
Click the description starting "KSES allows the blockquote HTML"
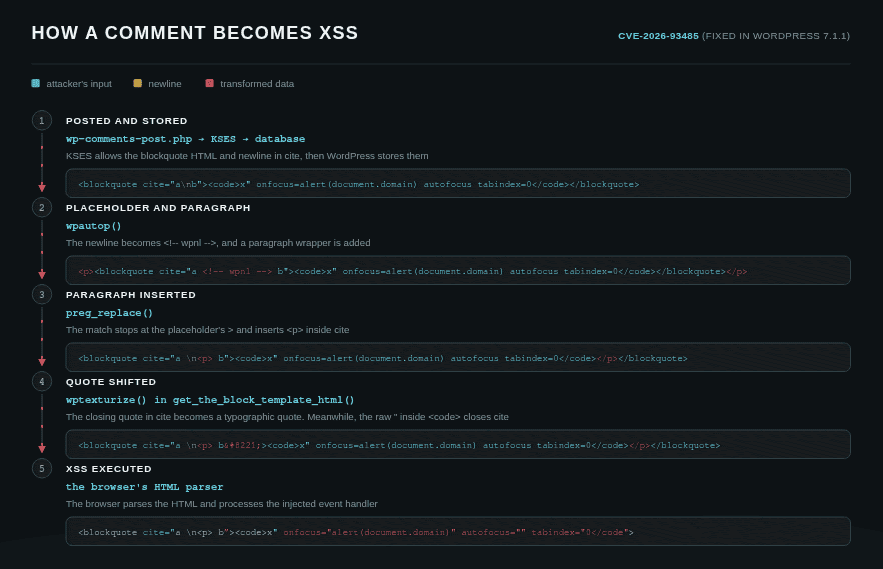coord(247,156)
